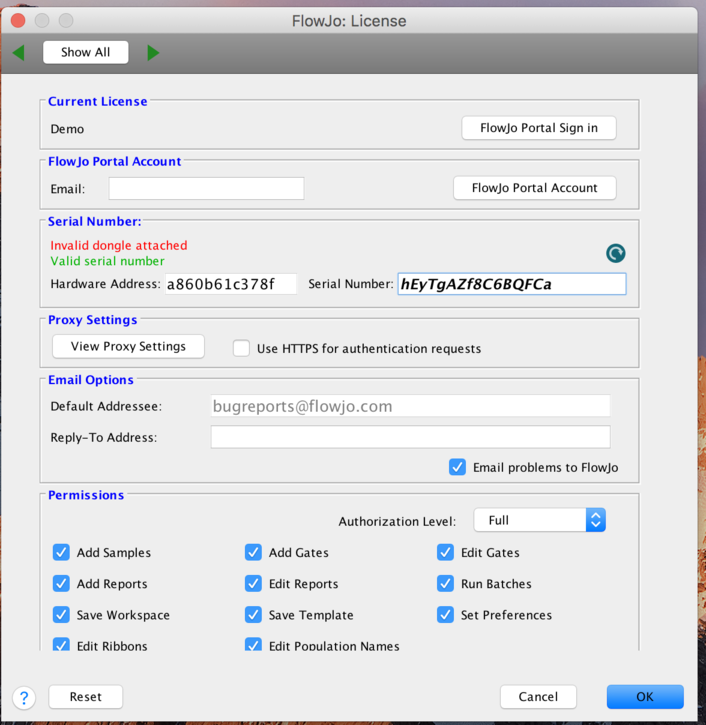Click the 'Permissions' section heading
This screenshot has width=706, height=725.
click(x=86, y=495)
